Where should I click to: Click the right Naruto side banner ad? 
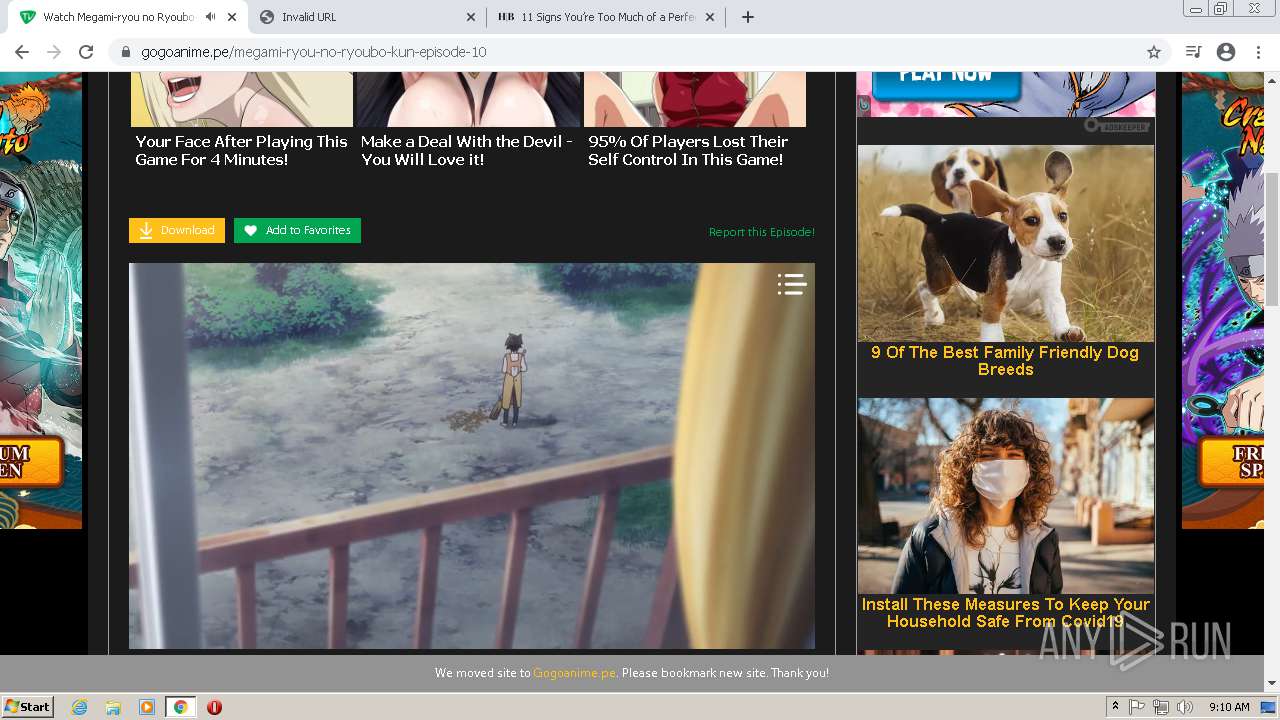[x=1222, y=300]
